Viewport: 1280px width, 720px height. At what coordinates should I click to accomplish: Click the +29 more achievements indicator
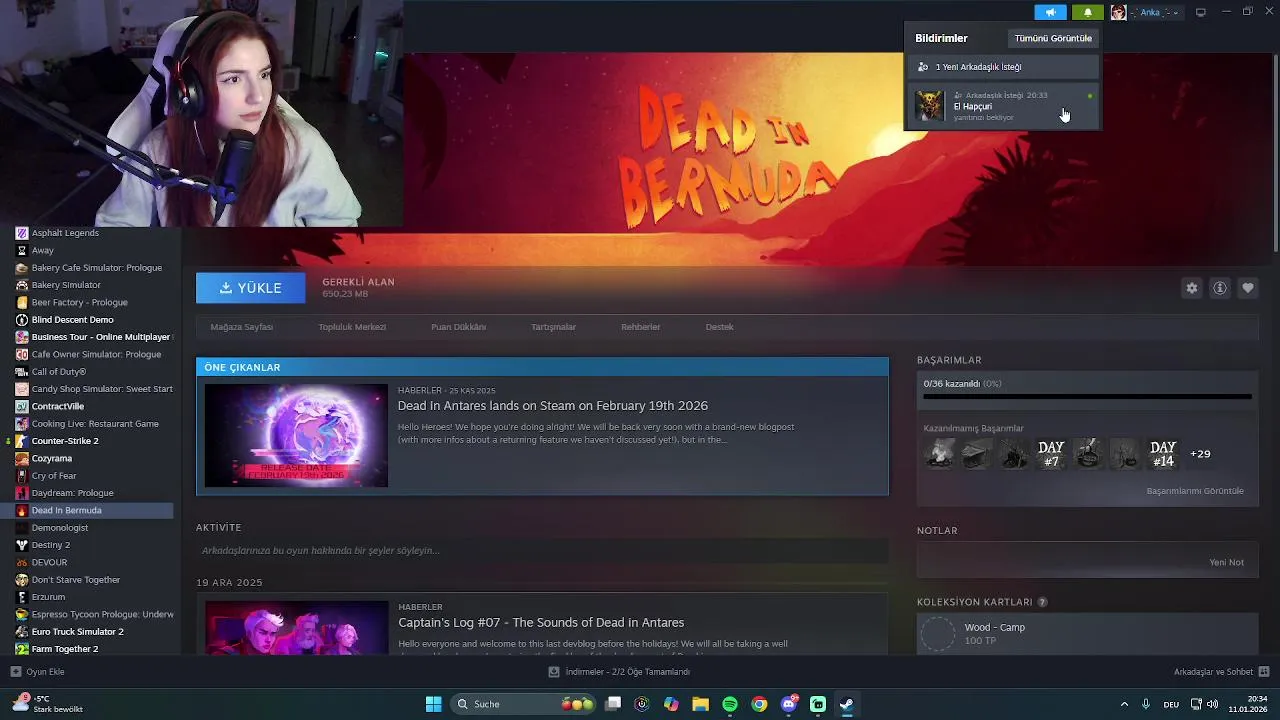click(x=1200, y=454)
